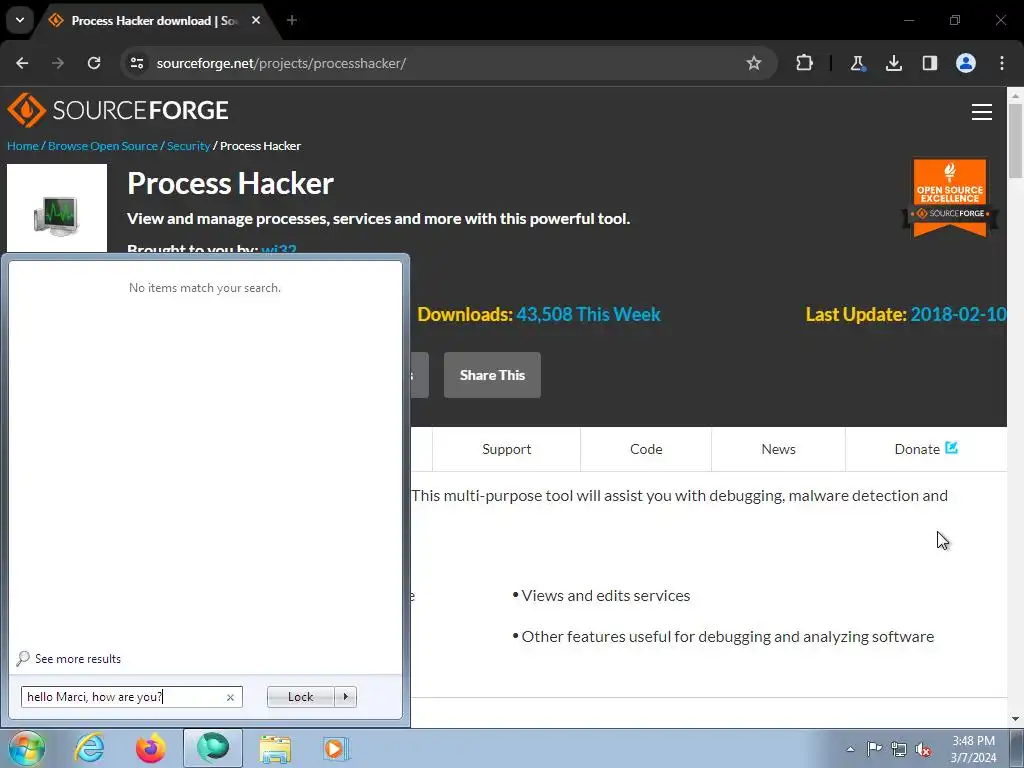Open the Security breadcrumb link
Screen dimensions: 1024x768
click(x=188, y=146)
